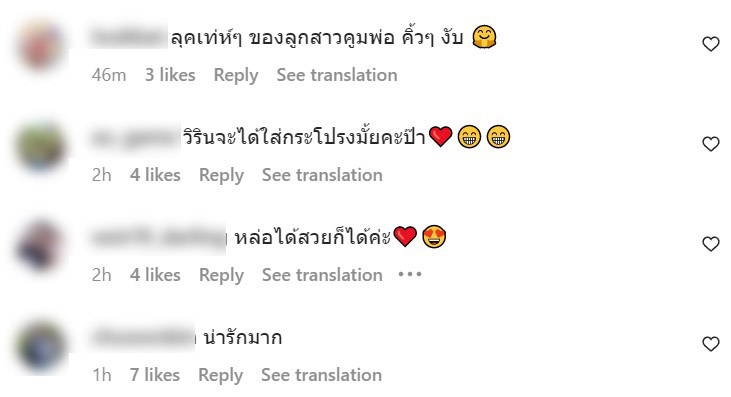Like the 1h comment with 7 likes
The height and width of the screenshot is (397, 731).
coord(710,344)
